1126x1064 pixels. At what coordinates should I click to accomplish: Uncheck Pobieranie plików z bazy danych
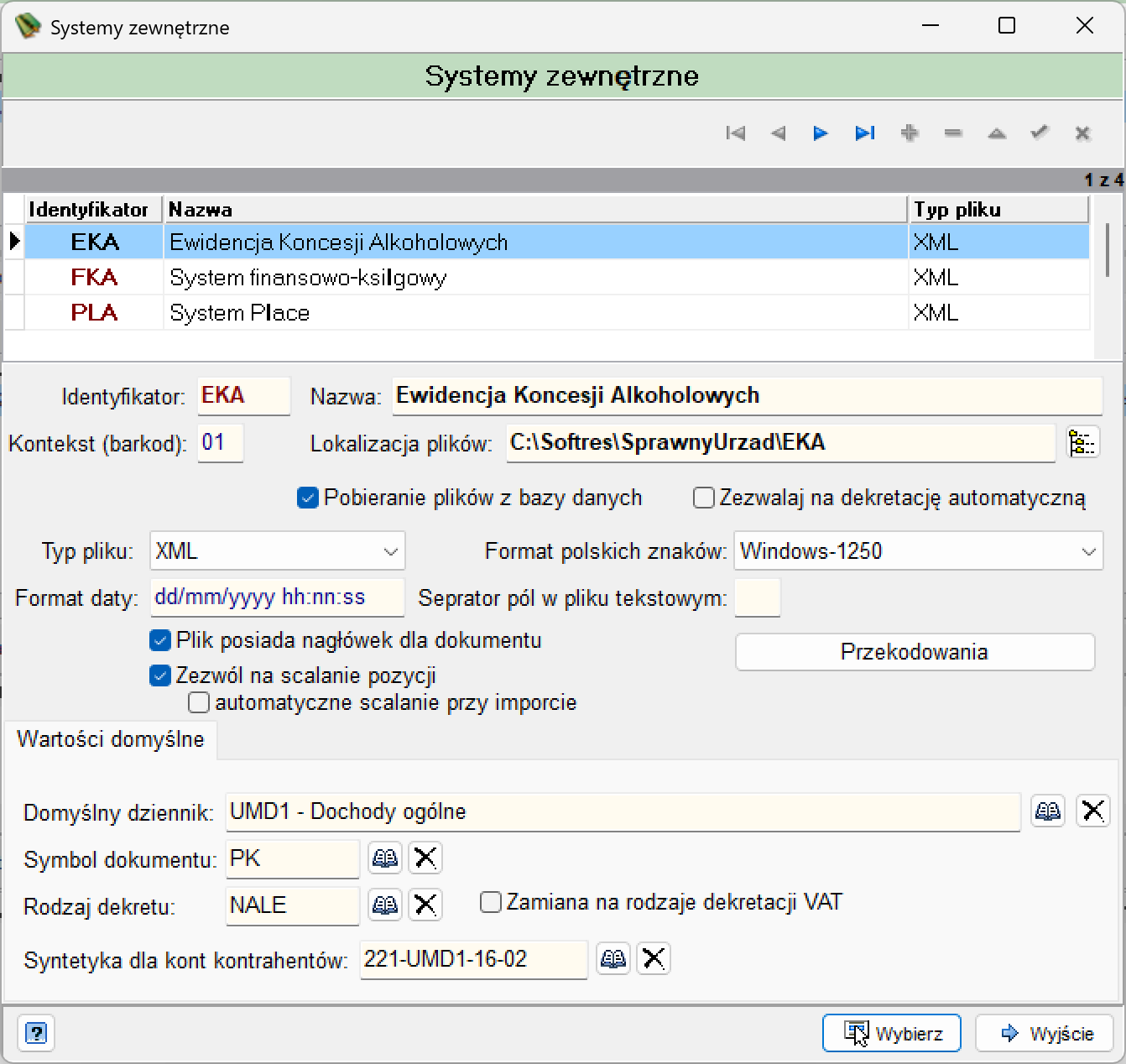[308, 498]
